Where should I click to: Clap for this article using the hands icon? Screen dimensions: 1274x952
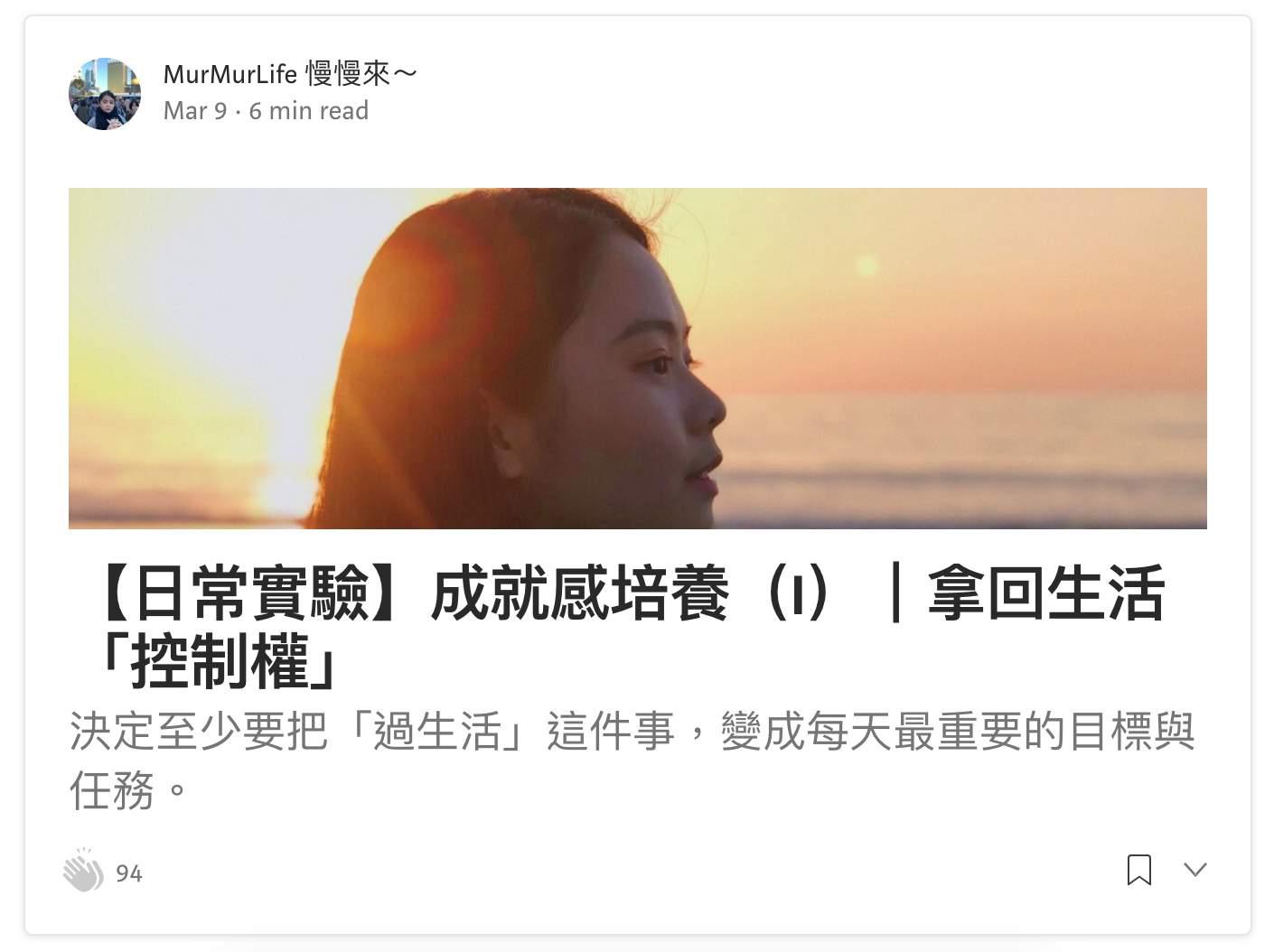83,871
